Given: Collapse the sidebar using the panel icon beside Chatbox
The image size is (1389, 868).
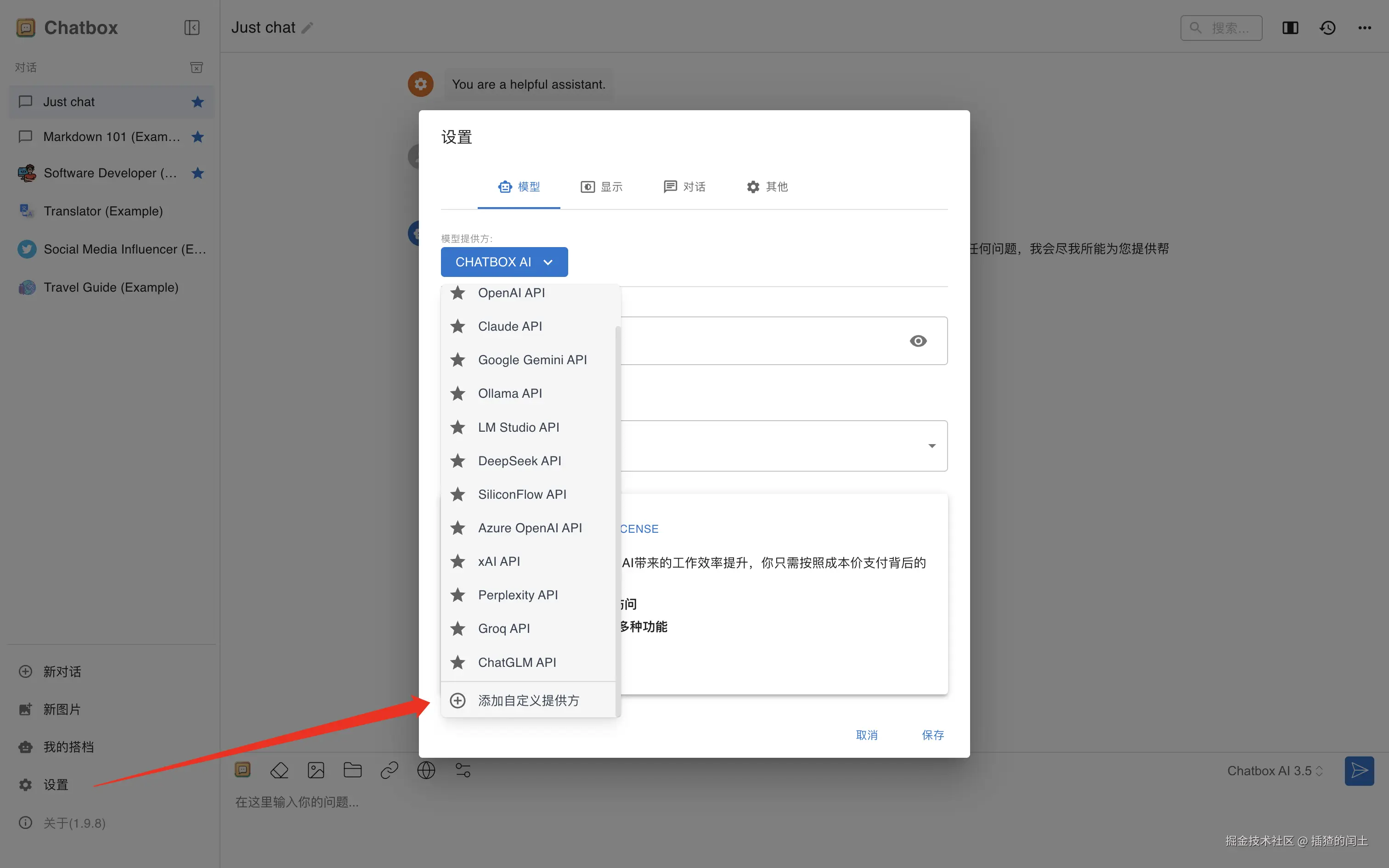Looking at the screenshot, I should point(192,27).
